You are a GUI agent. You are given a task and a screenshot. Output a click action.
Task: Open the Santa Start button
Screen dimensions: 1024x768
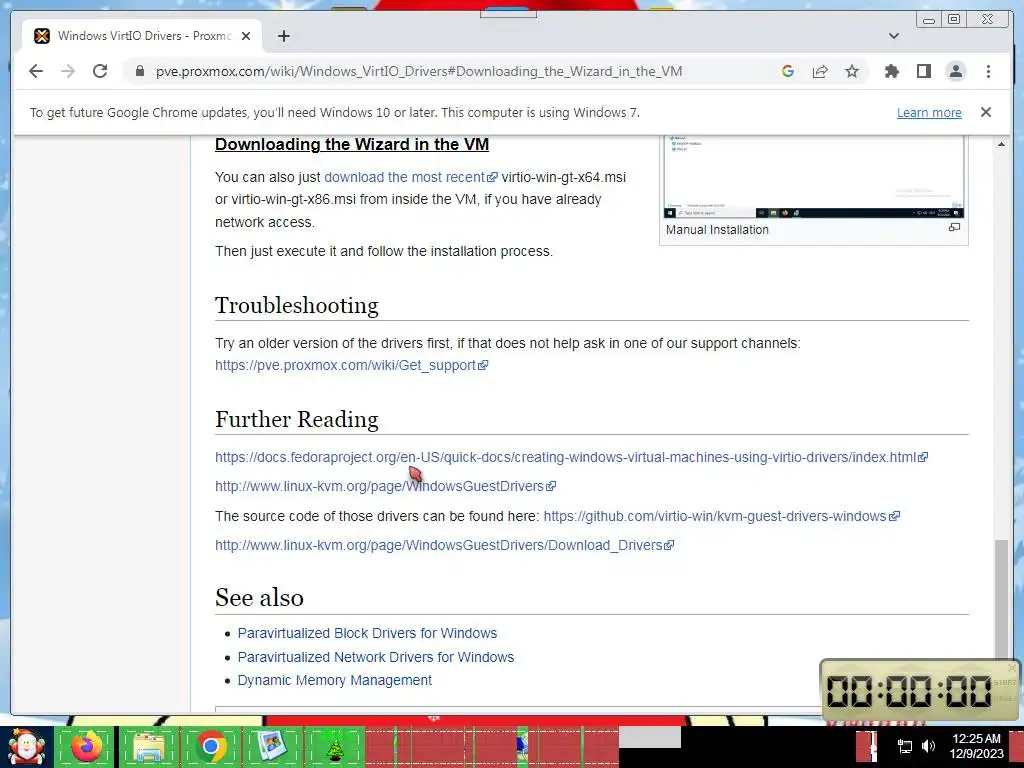[26, 747]
